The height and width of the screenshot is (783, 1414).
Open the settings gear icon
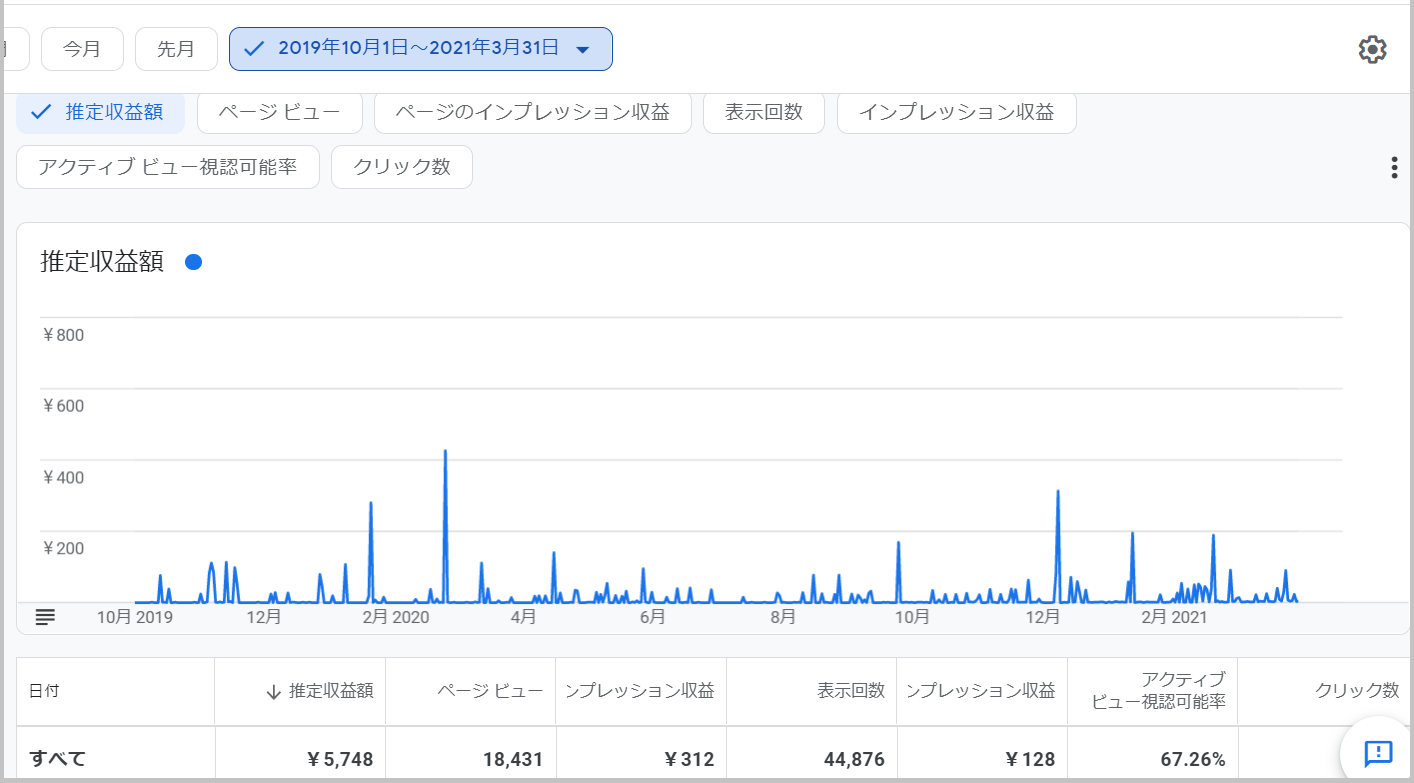click(1372, 49)
